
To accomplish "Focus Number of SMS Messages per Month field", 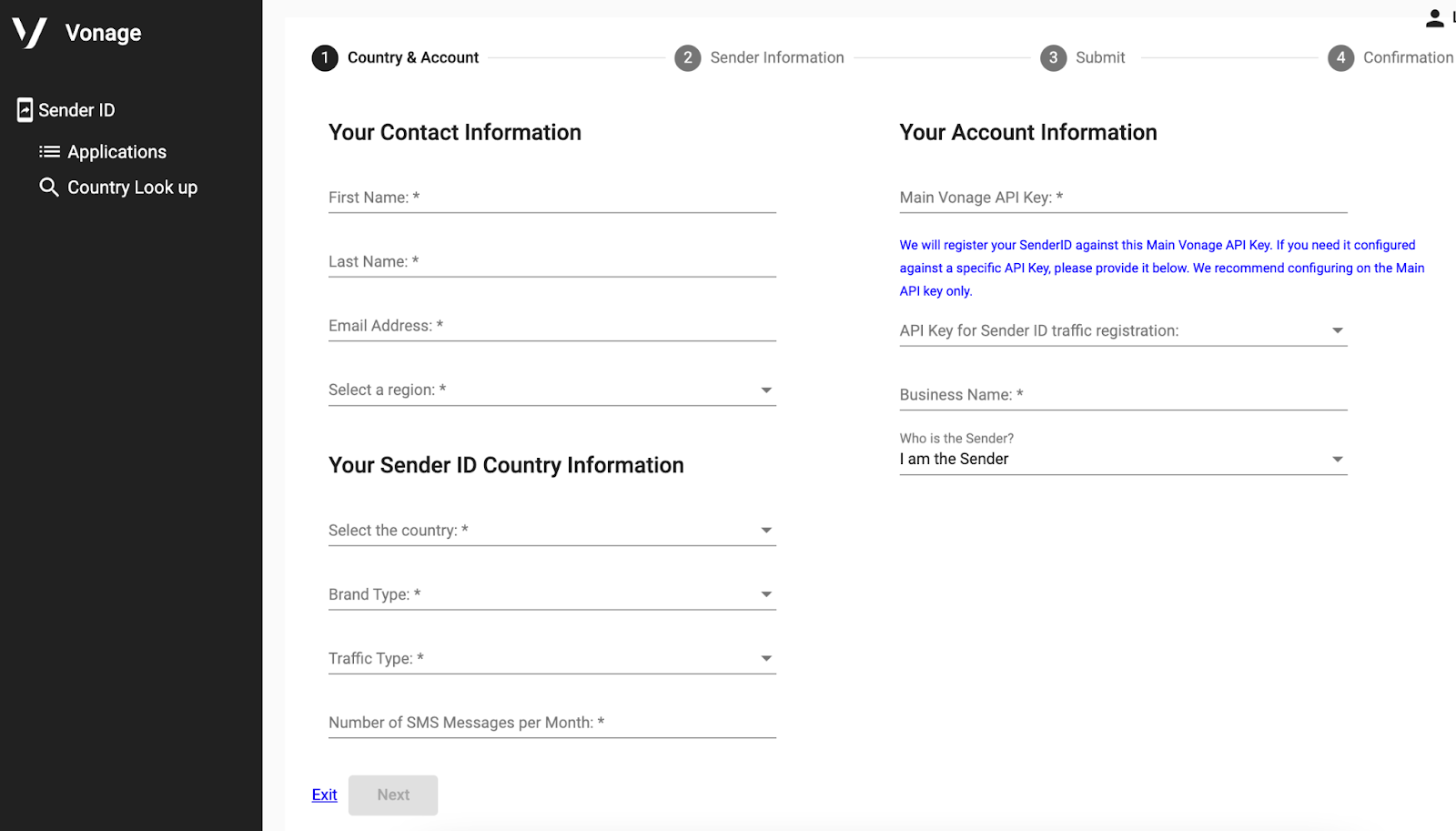I will 552,723.
